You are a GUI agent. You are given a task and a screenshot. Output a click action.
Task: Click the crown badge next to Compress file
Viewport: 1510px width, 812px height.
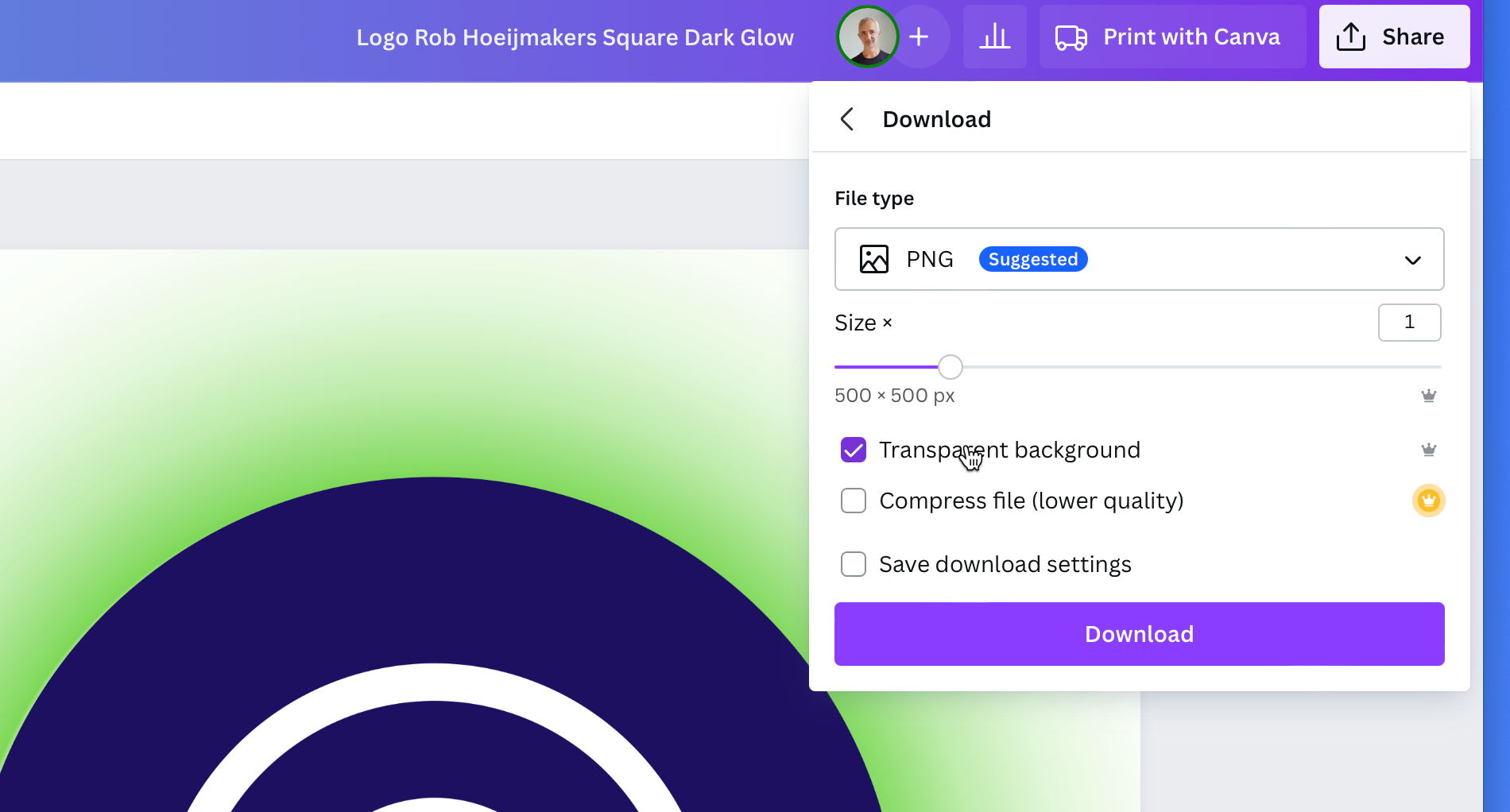pos(1428,501)
